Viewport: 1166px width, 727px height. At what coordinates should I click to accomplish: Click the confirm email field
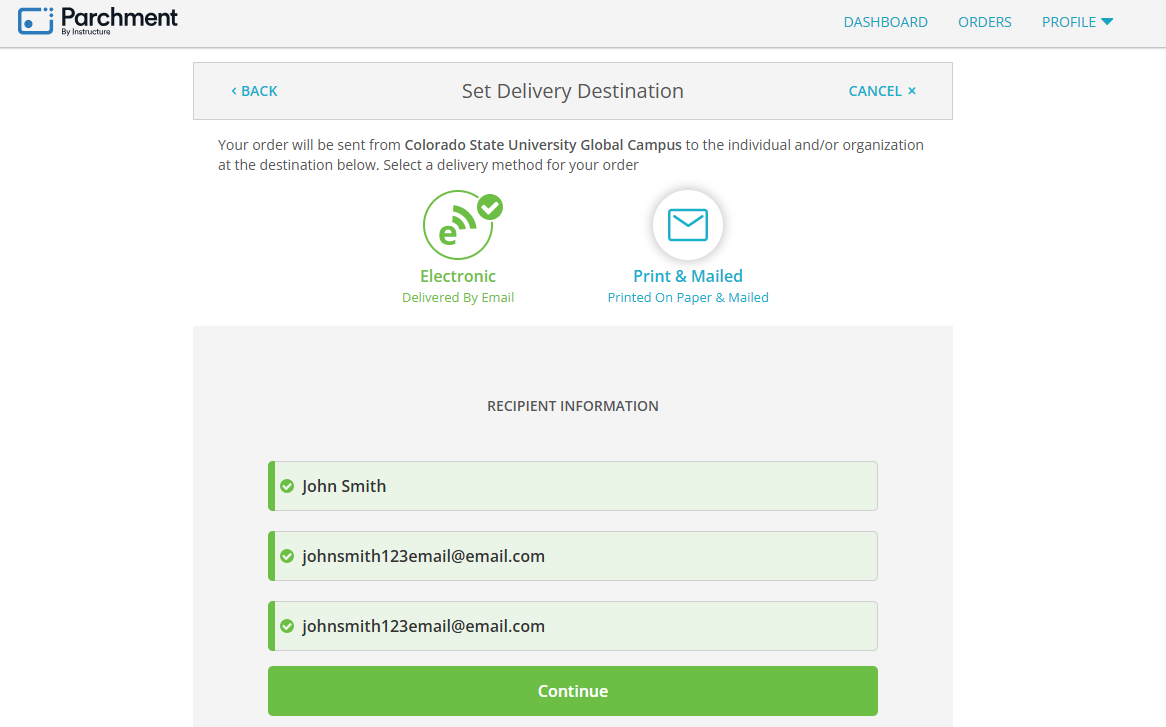click(573, 626)
